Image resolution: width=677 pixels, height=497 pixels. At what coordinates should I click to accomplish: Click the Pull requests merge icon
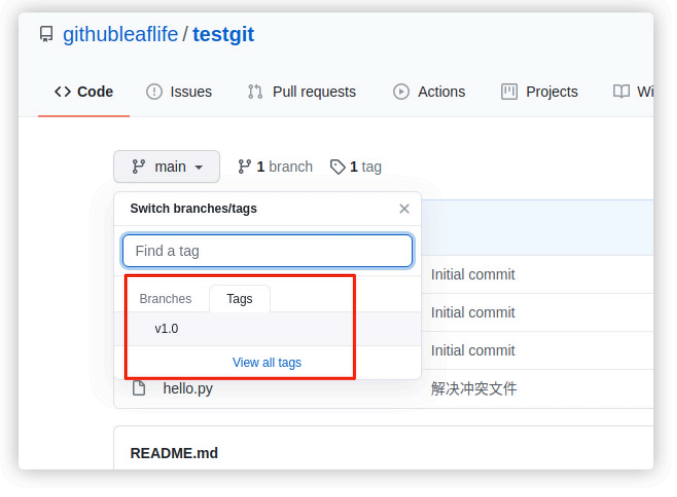click(x=255, y=92)
